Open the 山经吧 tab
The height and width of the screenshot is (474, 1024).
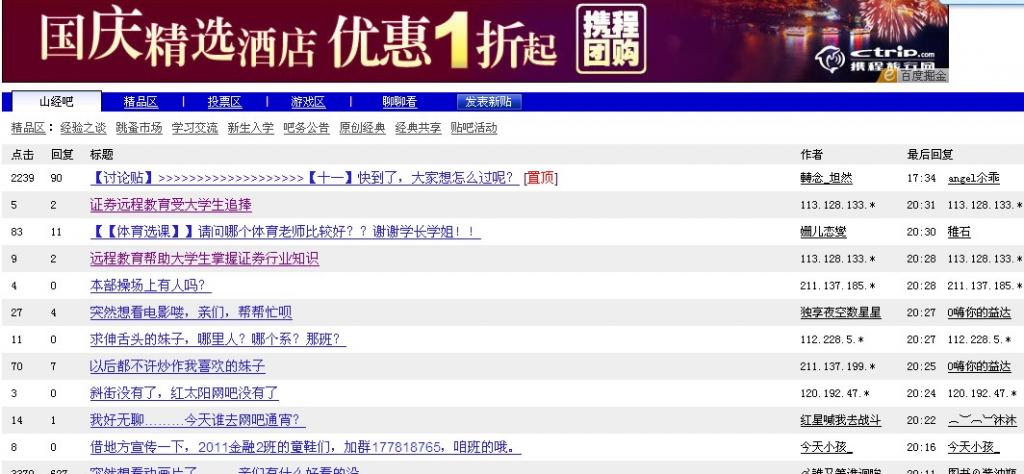pos(57,102)
